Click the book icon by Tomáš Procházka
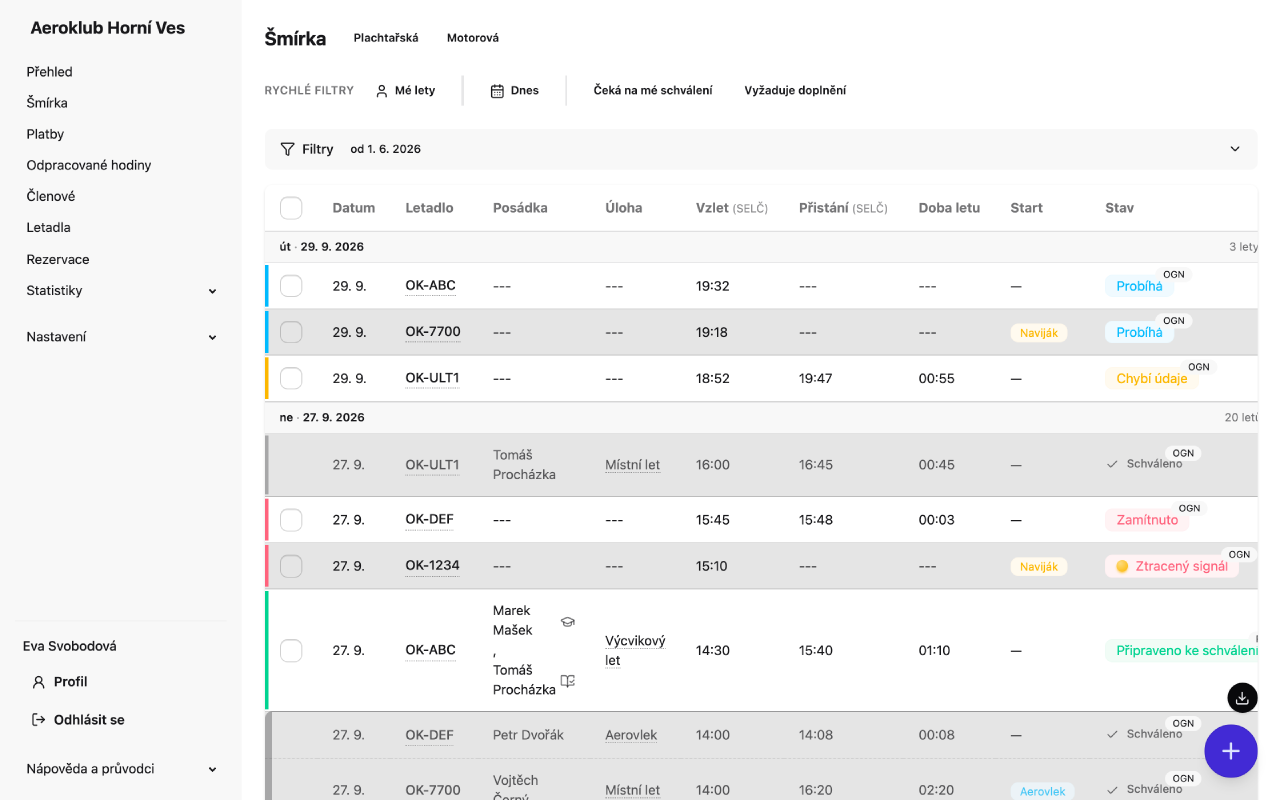1280x800 pixels. (x=568, y=681)
